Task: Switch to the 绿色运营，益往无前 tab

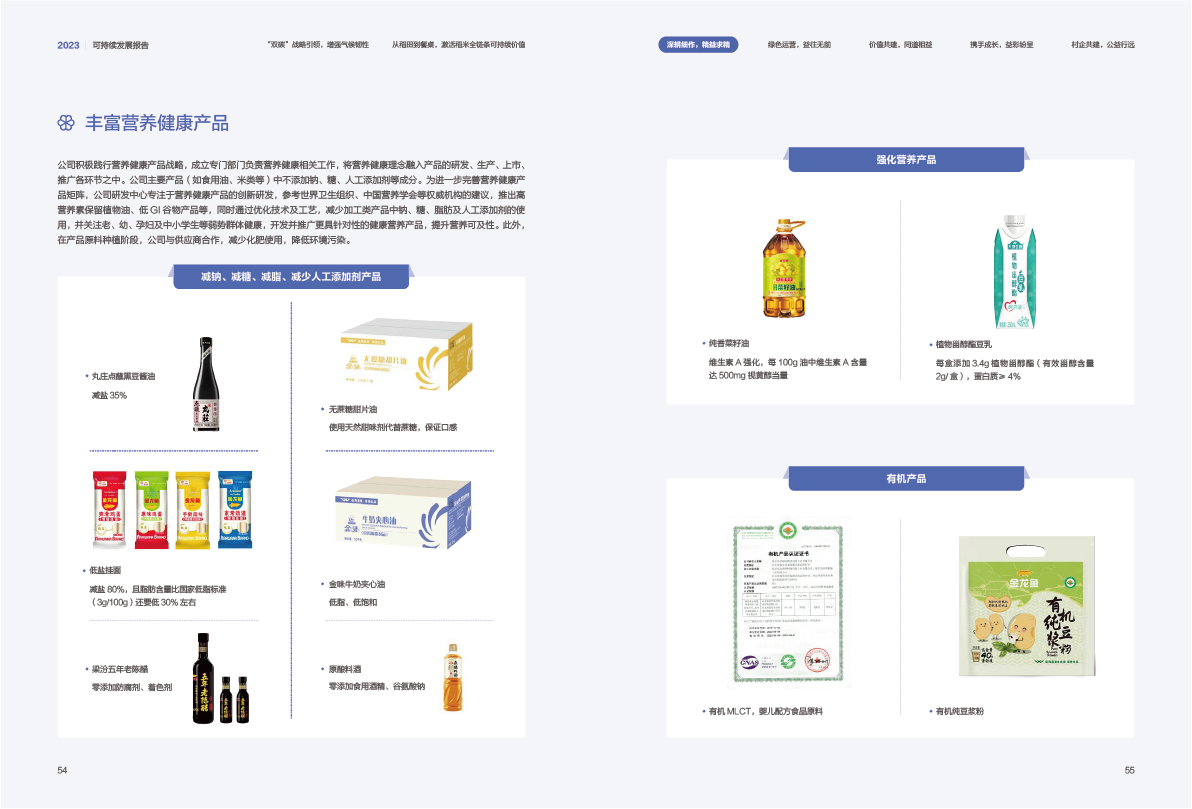Action: 799,45
